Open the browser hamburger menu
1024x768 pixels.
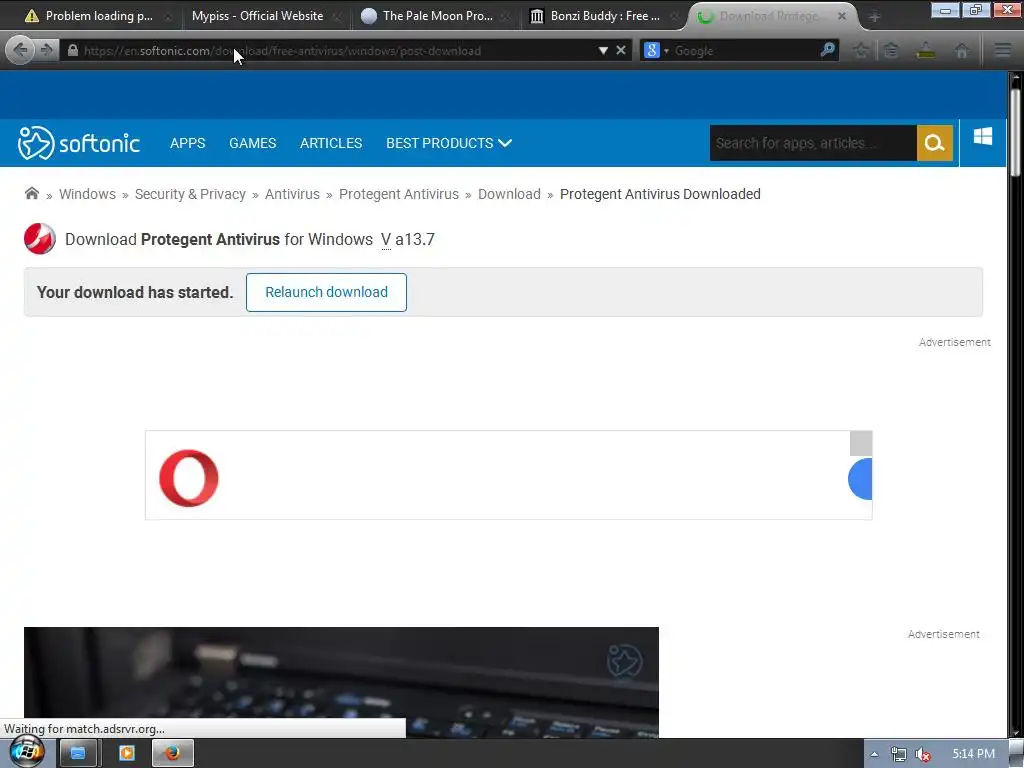click(1002, 50)
